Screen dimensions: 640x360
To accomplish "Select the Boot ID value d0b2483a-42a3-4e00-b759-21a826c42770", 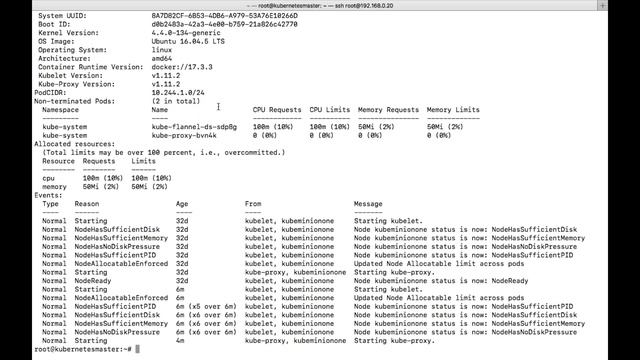I will [224, 24].
